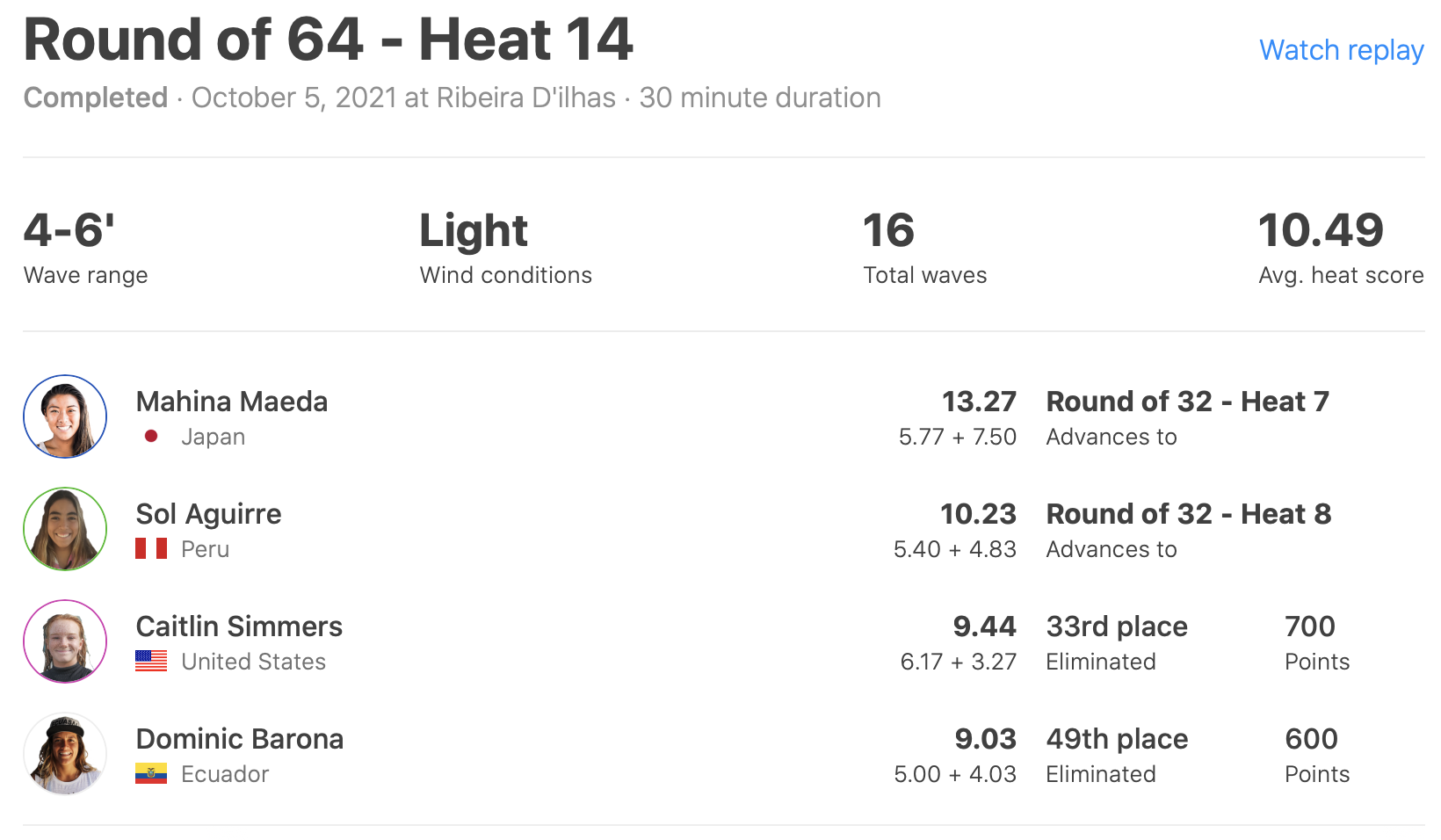Image resolution: width=1441 pixels, height=840 pixels.
Task: Click Sol Aguirre's 10.23 heat total
Action: [x=978, y=514]
